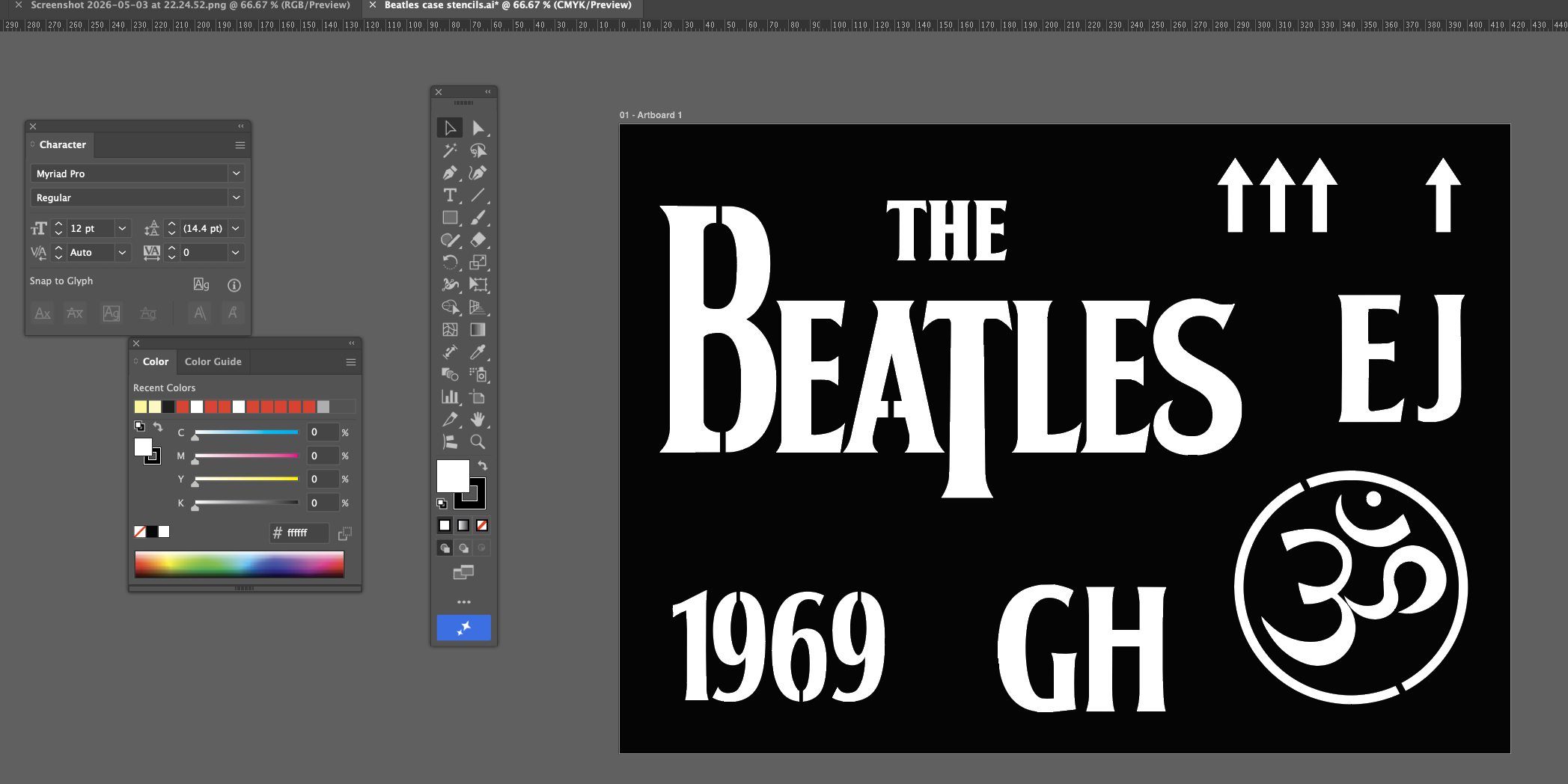This screenshot has width=1568, height=784.
Task: Open Snap to Glyph info icon
Action: [234, 285]
